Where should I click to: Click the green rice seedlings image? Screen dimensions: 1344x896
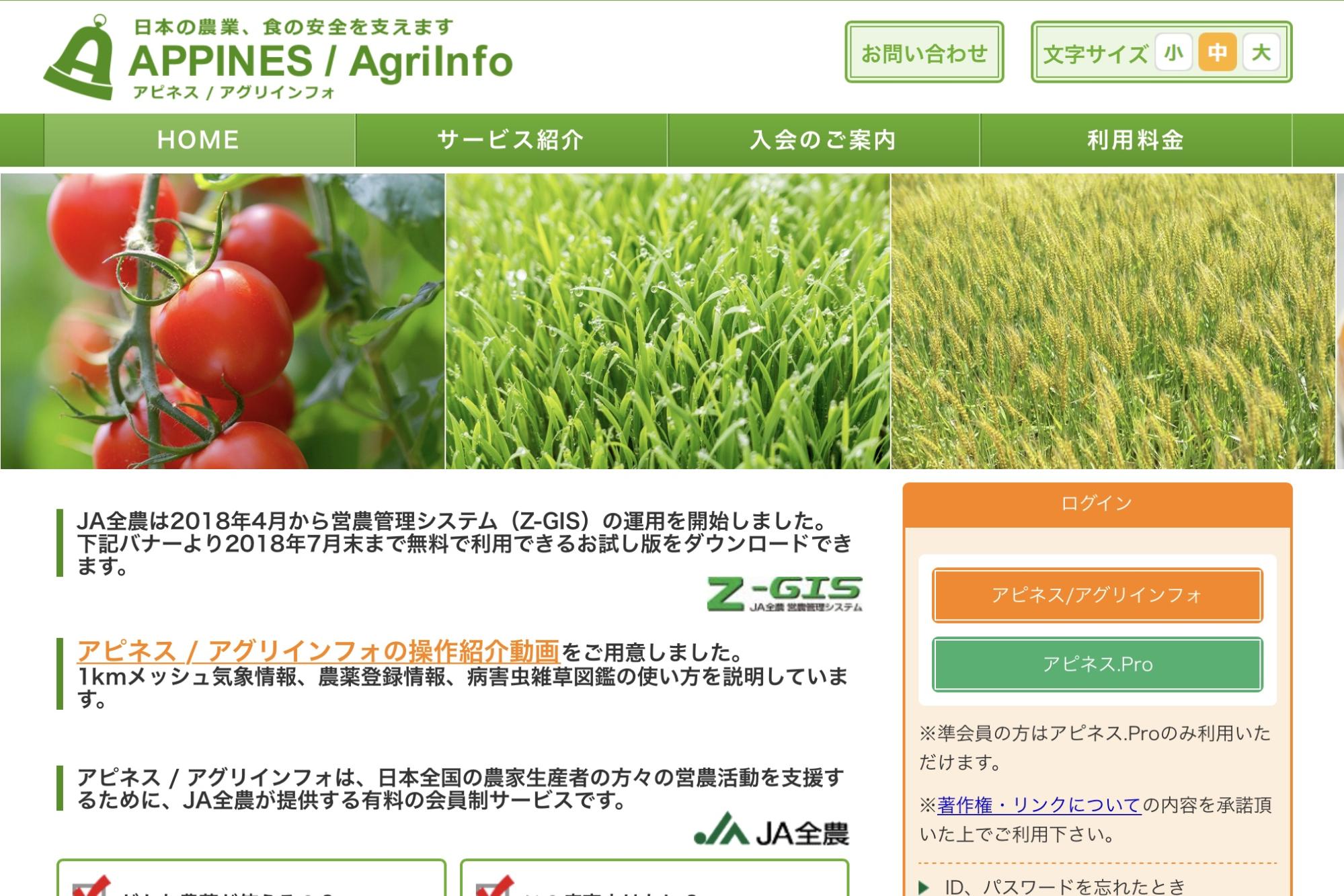coord(668,321)
